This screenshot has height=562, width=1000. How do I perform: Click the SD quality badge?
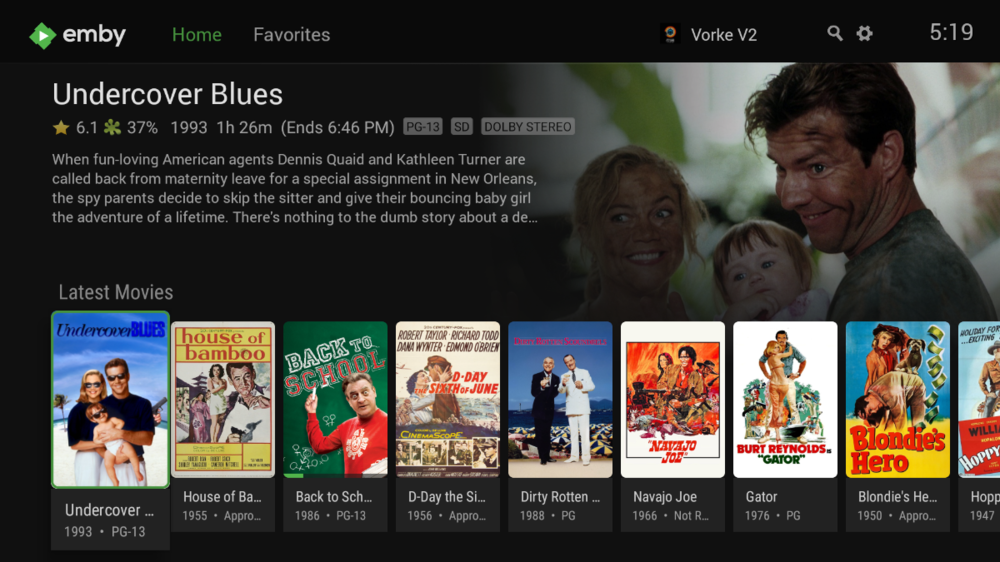pos(462,127)
